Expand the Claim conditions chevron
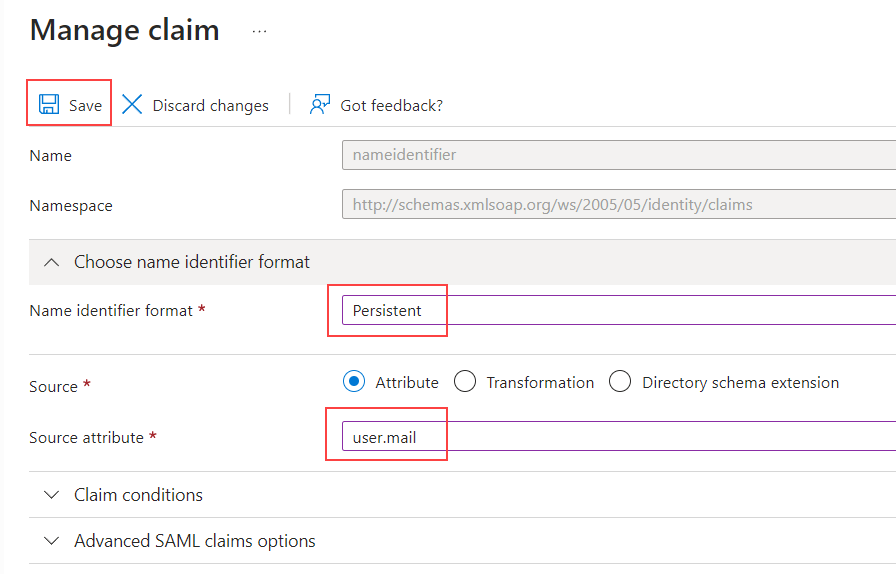 tap(50, 495)
